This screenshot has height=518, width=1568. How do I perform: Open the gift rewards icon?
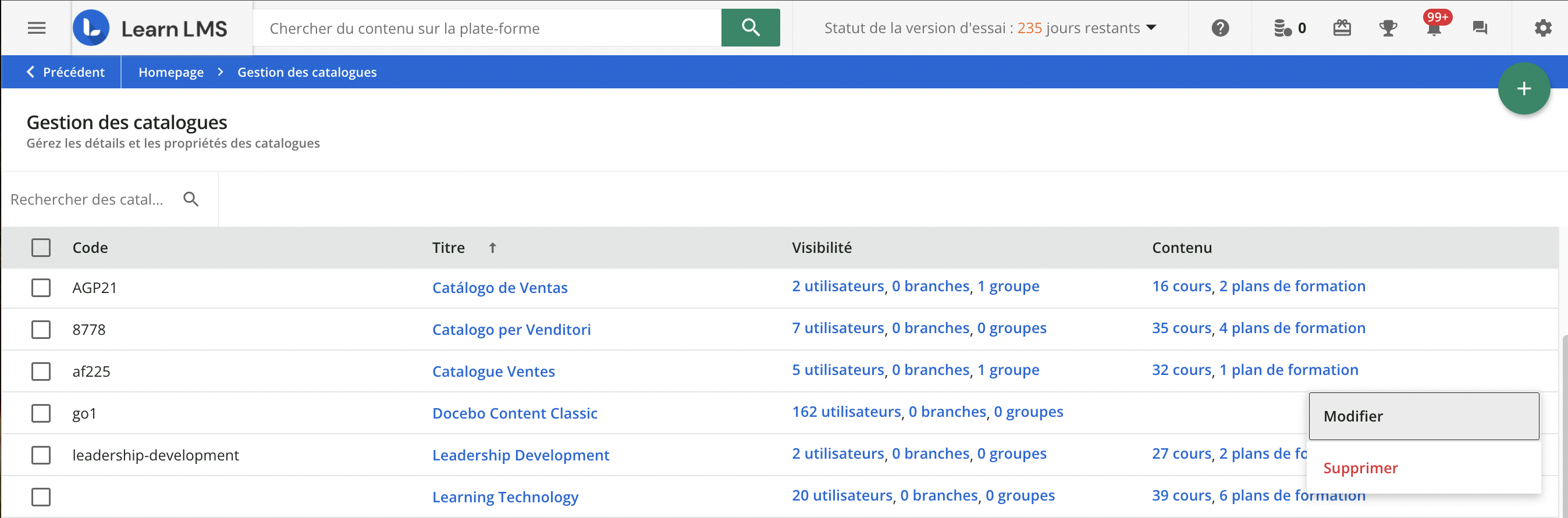coord(1342,28)
